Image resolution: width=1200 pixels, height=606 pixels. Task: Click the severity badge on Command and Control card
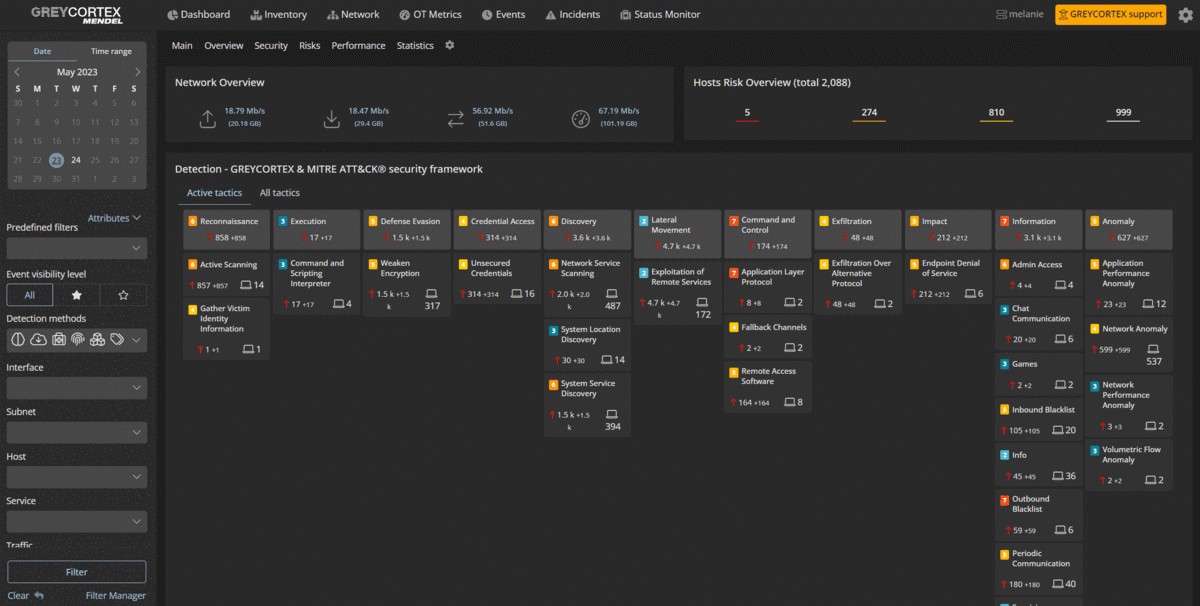coord(733,221)
